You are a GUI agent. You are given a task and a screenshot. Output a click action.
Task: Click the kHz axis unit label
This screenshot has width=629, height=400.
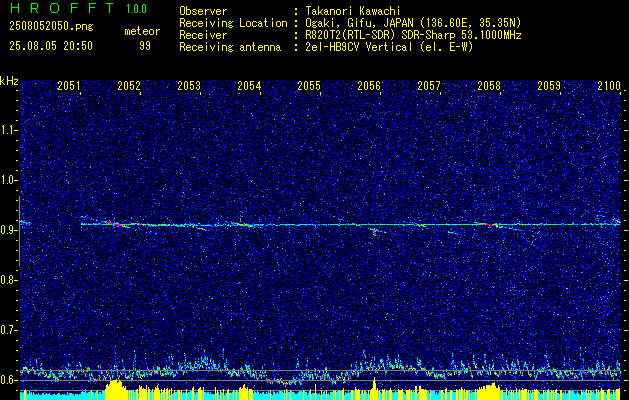(9, 81)
